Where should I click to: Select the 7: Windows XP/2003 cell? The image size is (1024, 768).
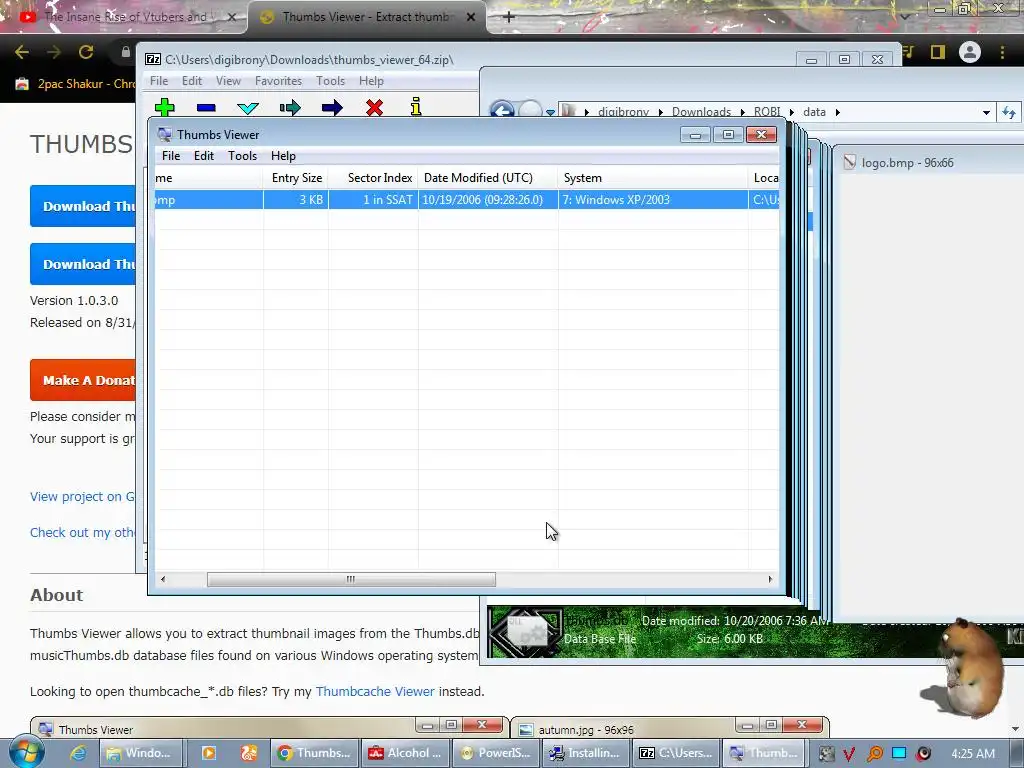coord(653,200)
